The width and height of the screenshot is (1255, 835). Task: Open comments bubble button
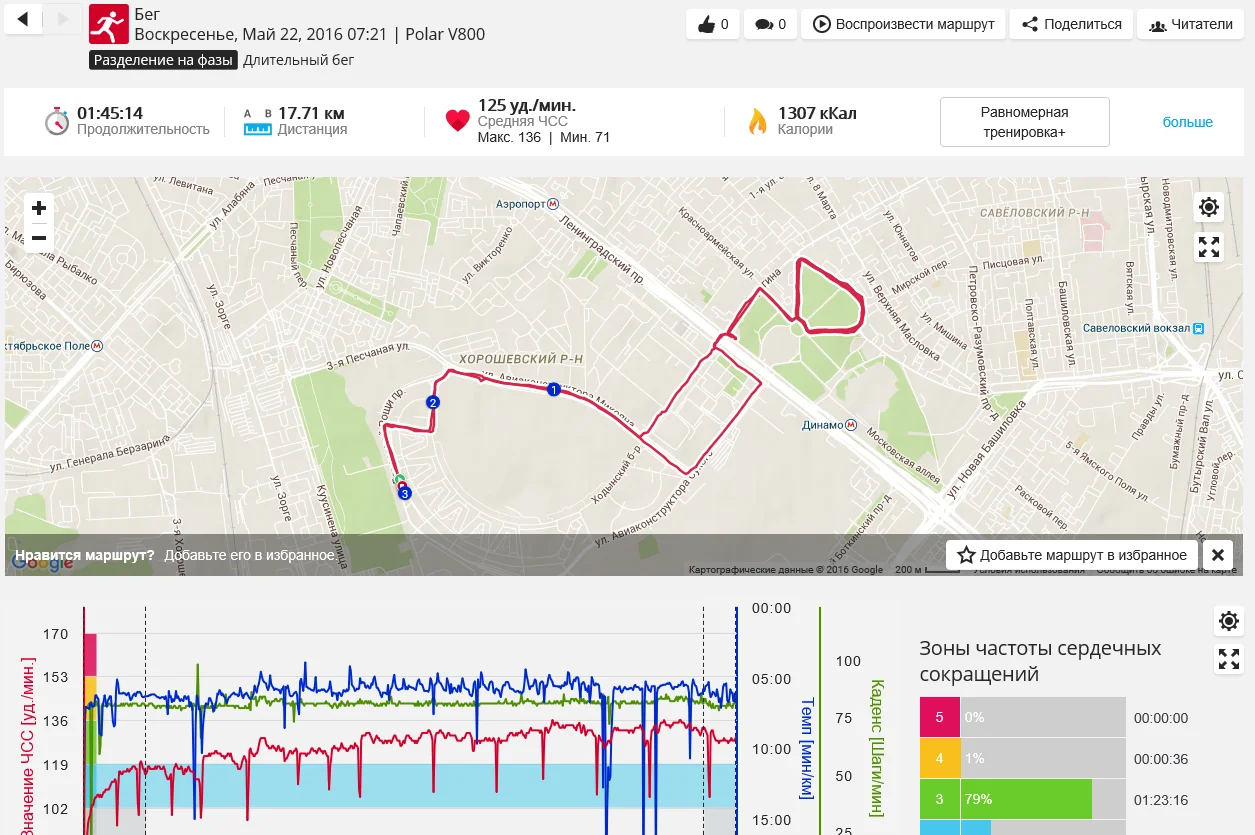tap(770, 24)
